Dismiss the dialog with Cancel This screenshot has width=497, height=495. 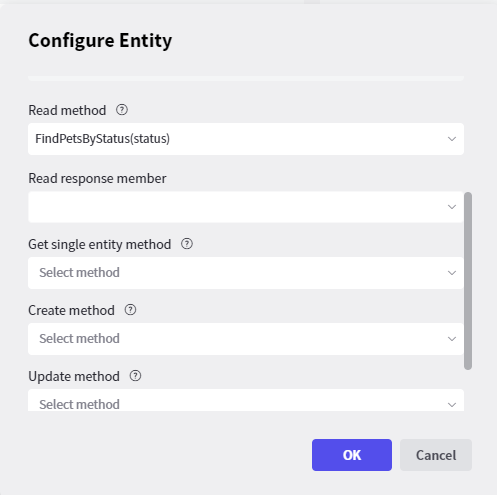click(436, 455)
